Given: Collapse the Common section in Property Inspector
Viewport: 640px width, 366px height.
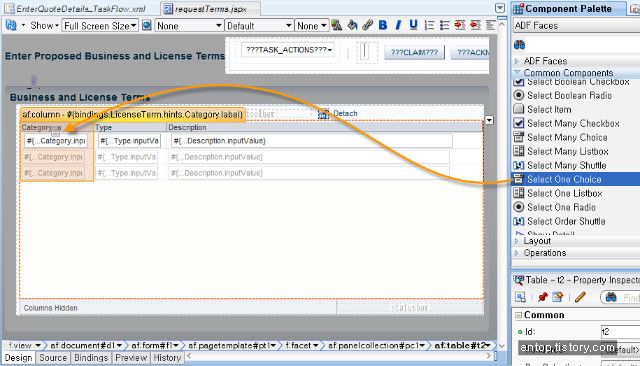Looking at the screenshot, I should [518, 315].
